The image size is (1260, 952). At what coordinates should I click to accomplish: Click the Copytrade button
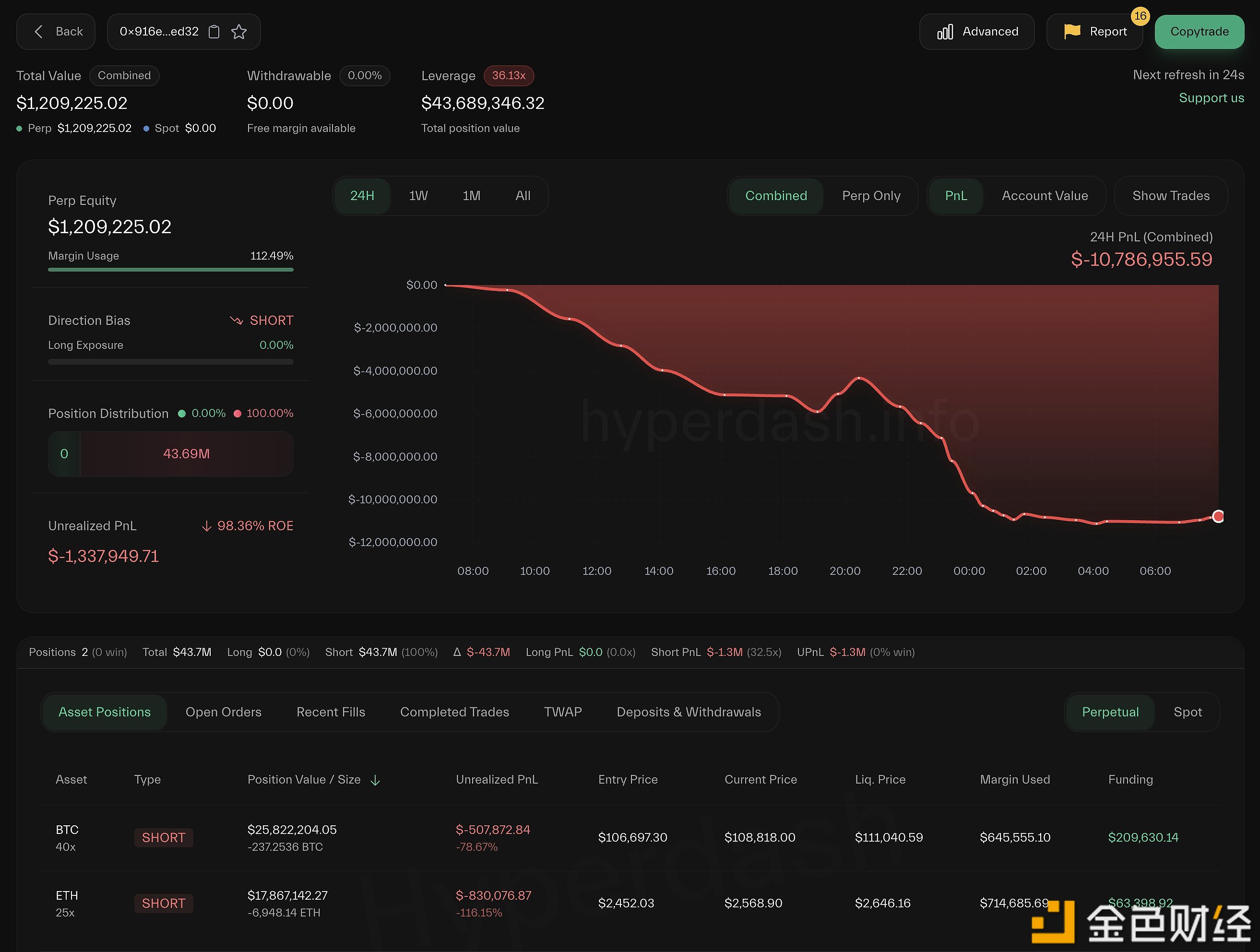[1199, 32]
